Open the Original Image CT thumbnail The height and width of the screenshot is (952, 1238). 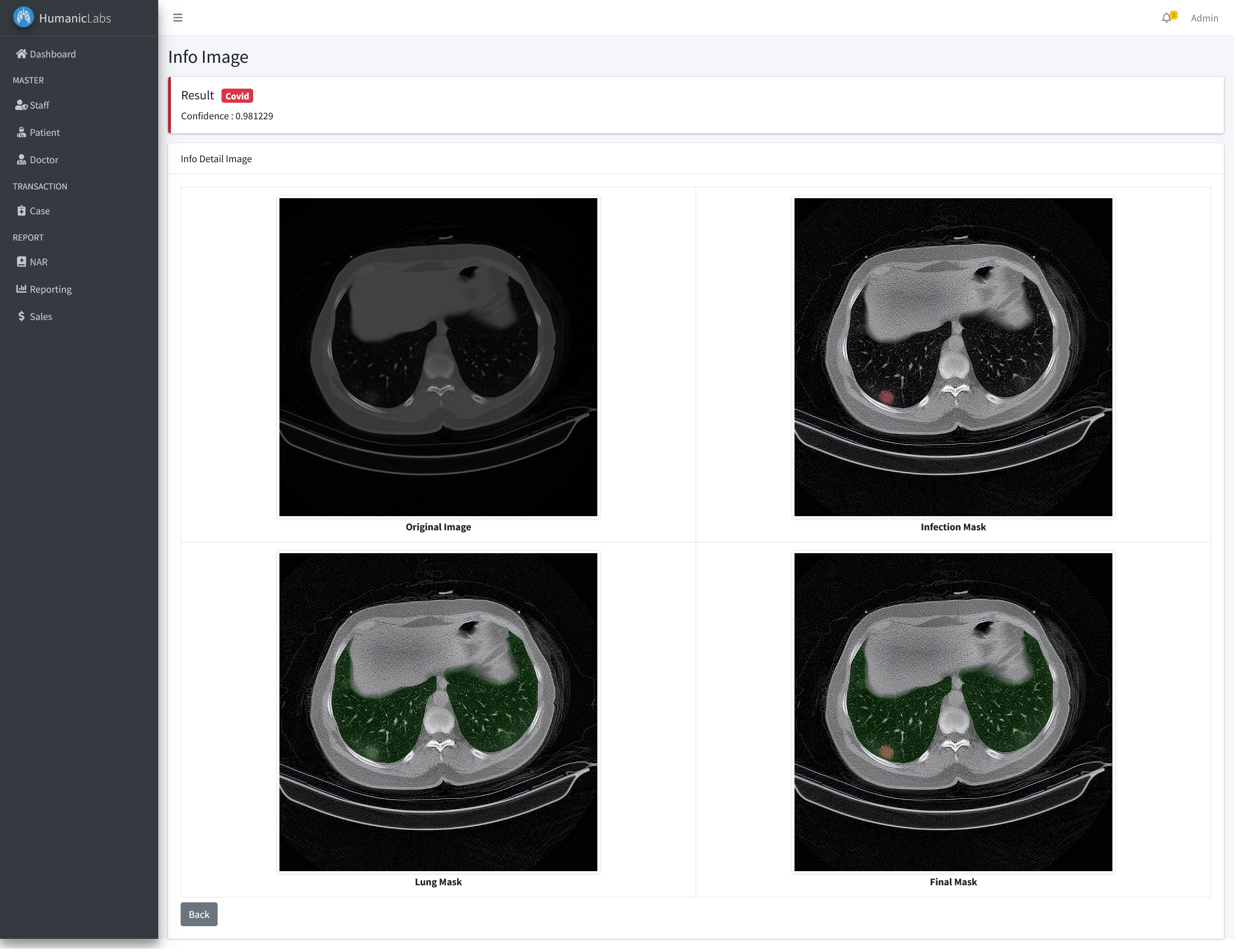pos(438,357)
